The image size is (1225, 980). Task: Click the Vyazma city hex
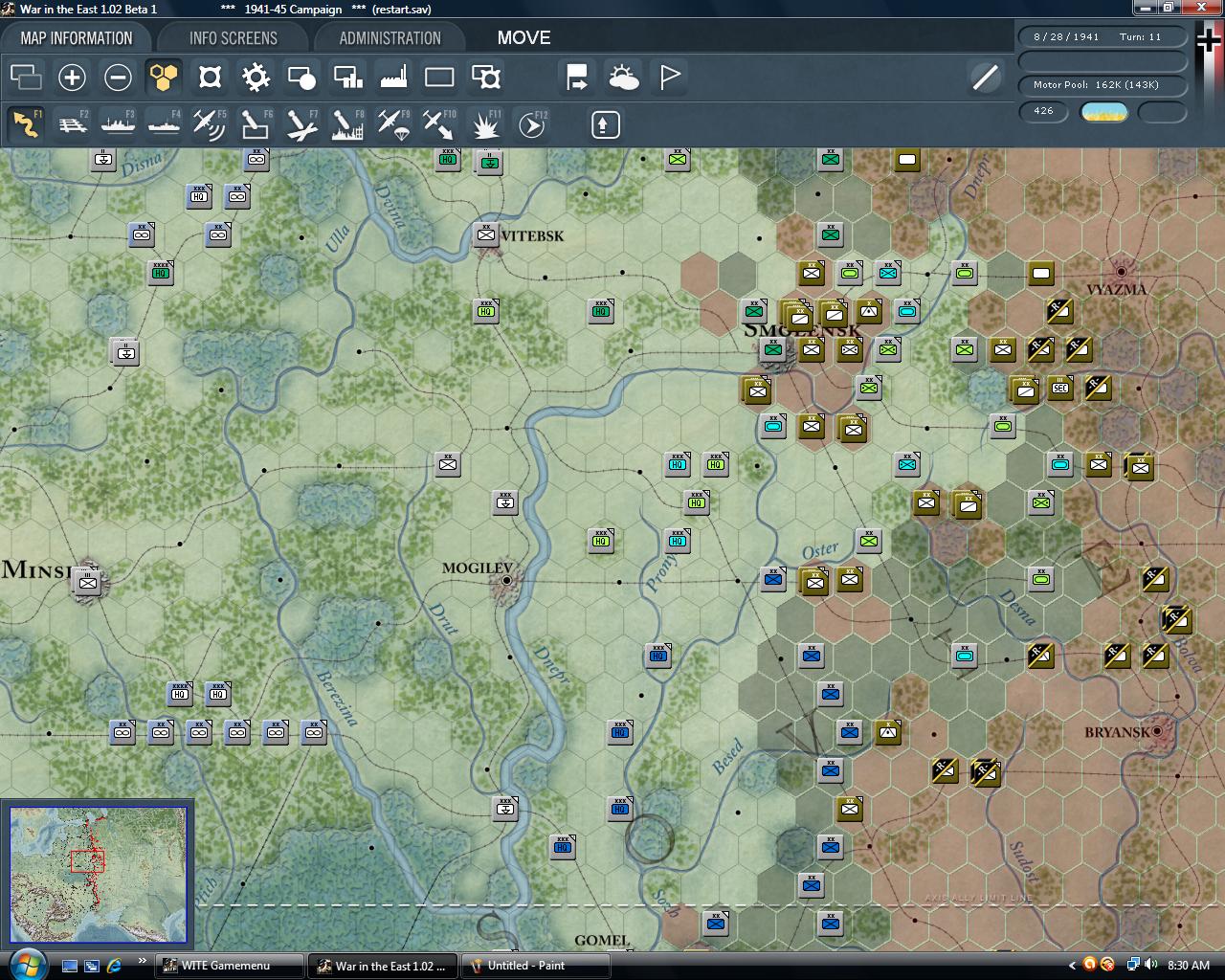(1121, 272)
